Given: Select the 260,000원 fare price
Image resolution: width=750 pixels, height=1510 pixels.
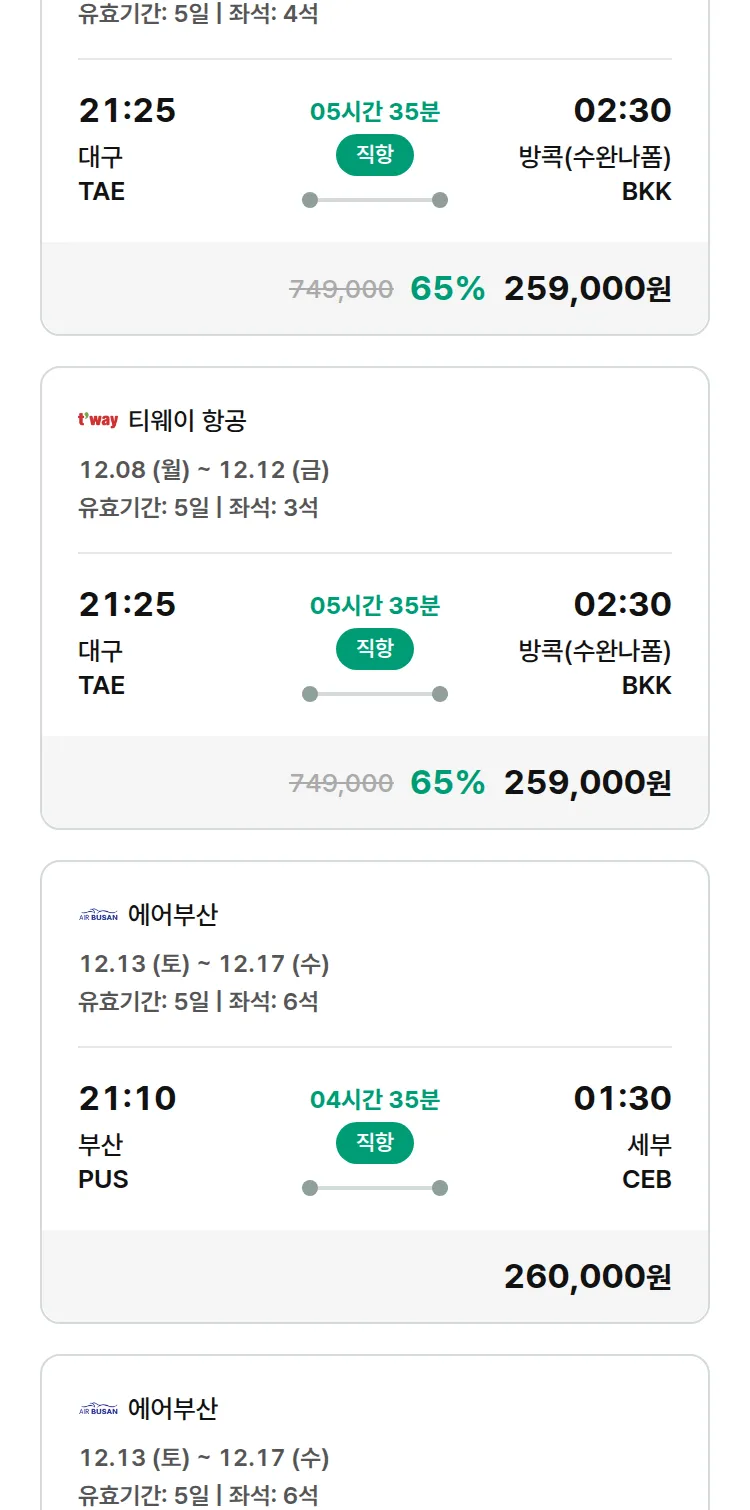Looking at the screenshot, I should (x=587, y=1276).
